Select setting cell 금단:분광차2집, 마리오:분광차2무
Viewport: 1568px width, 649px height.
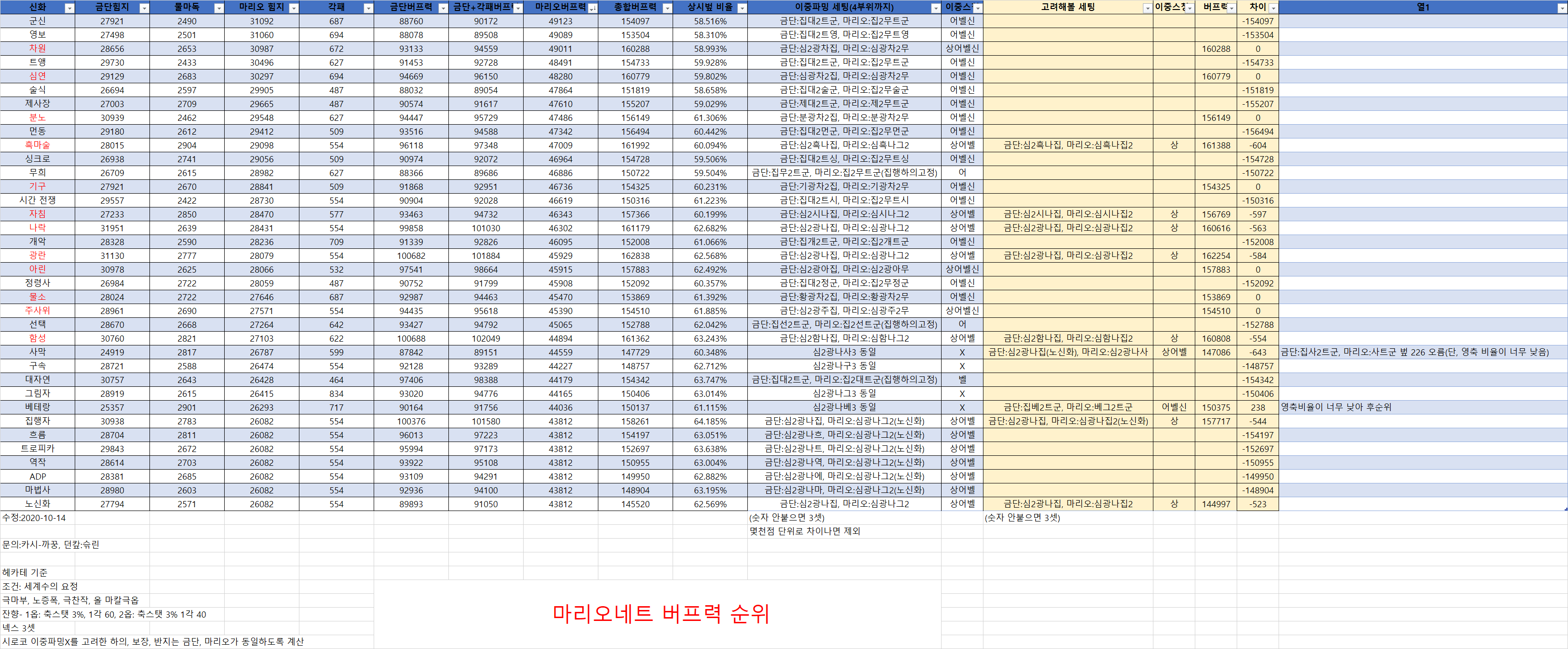[x=844, y=118]
